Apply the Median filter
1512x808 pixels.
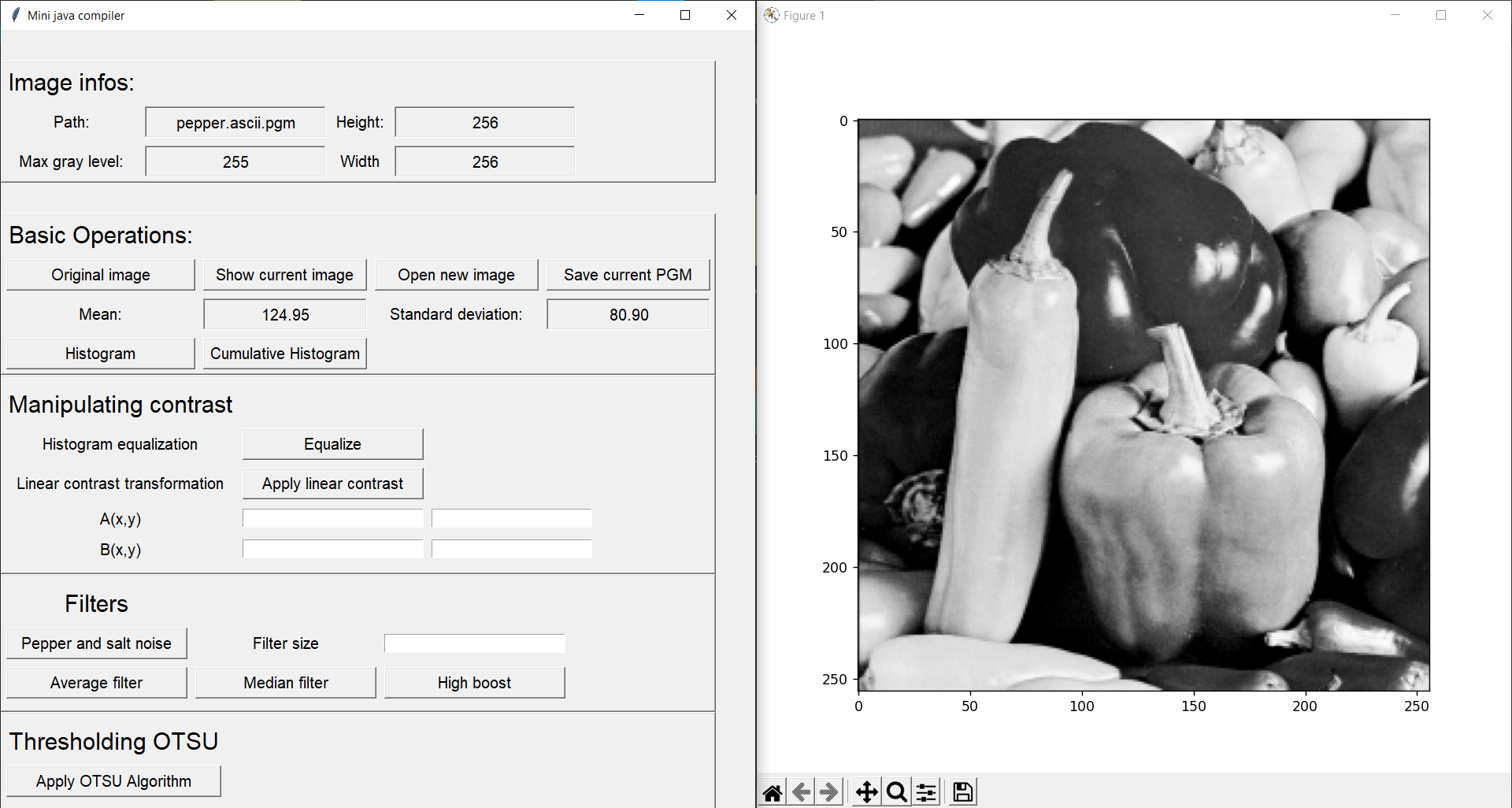tap(285, 682)
